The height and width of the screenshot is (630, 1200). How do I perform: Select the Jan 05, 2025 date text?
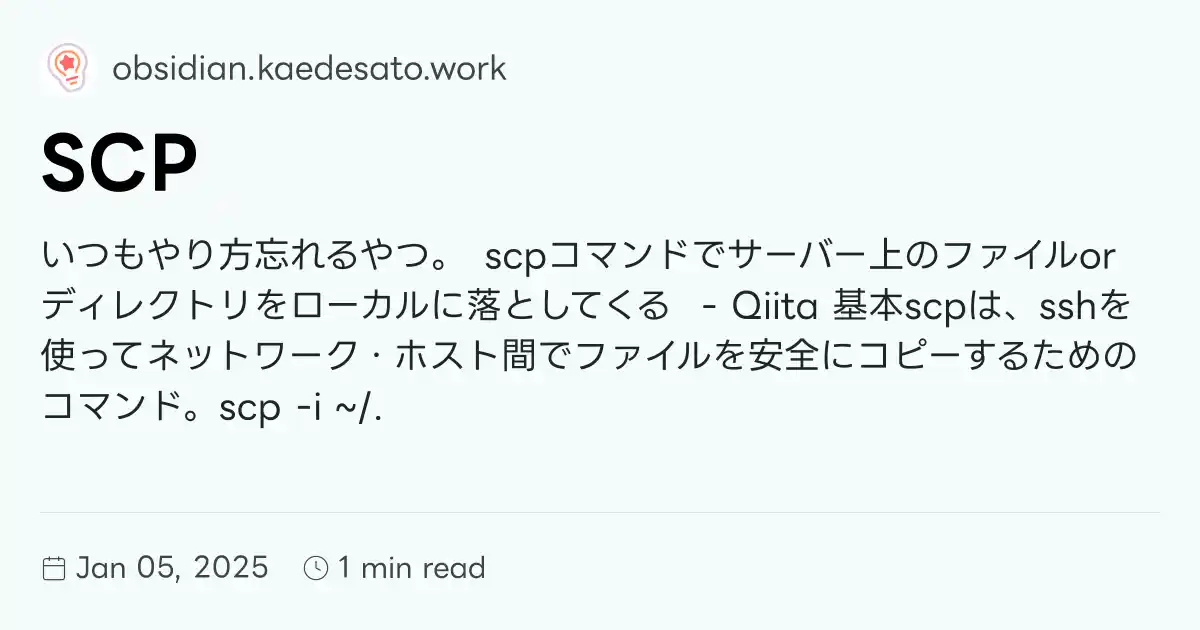click(x=172, y=568)
